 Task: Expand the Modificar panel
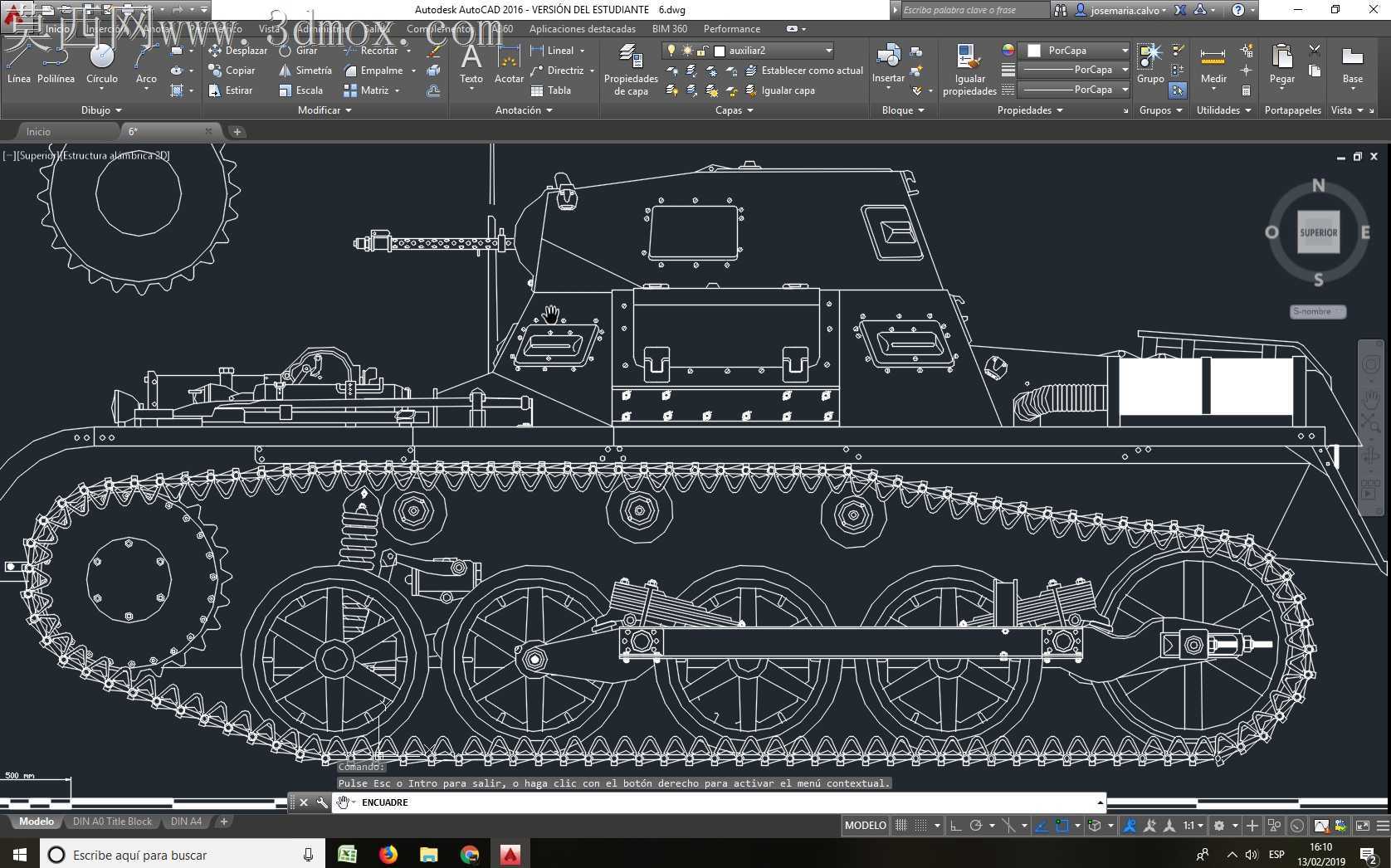(325, 110)
